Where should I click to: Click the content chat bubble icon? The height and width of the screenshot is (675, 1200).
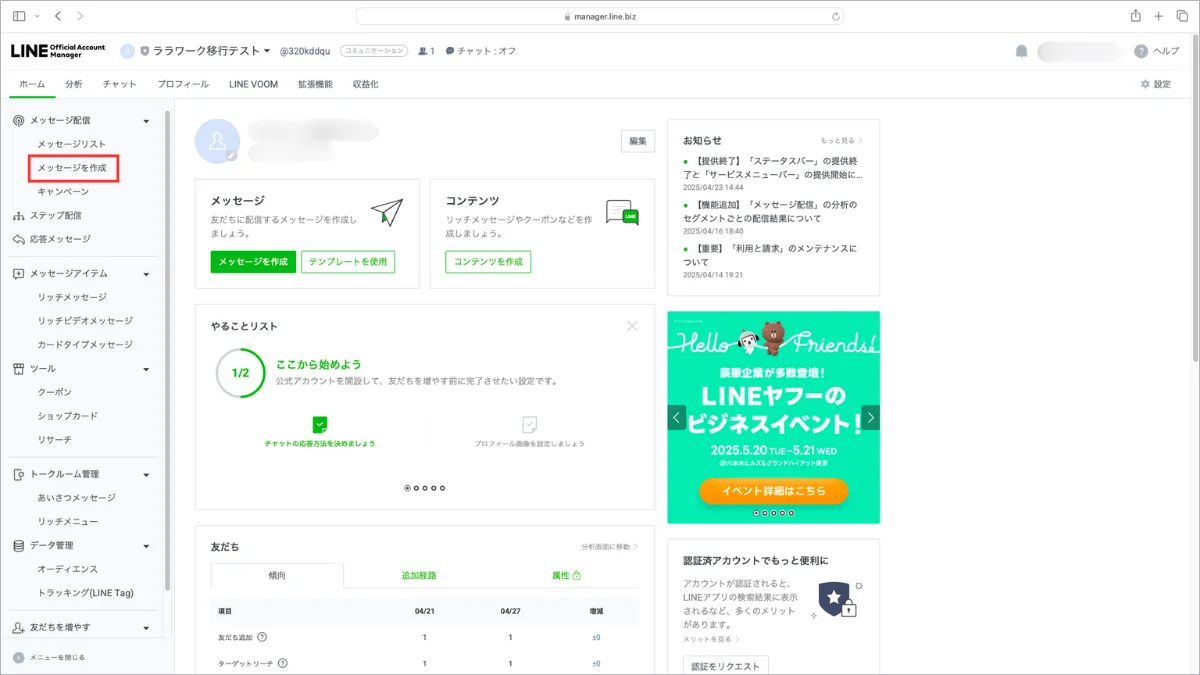point(622,212)
